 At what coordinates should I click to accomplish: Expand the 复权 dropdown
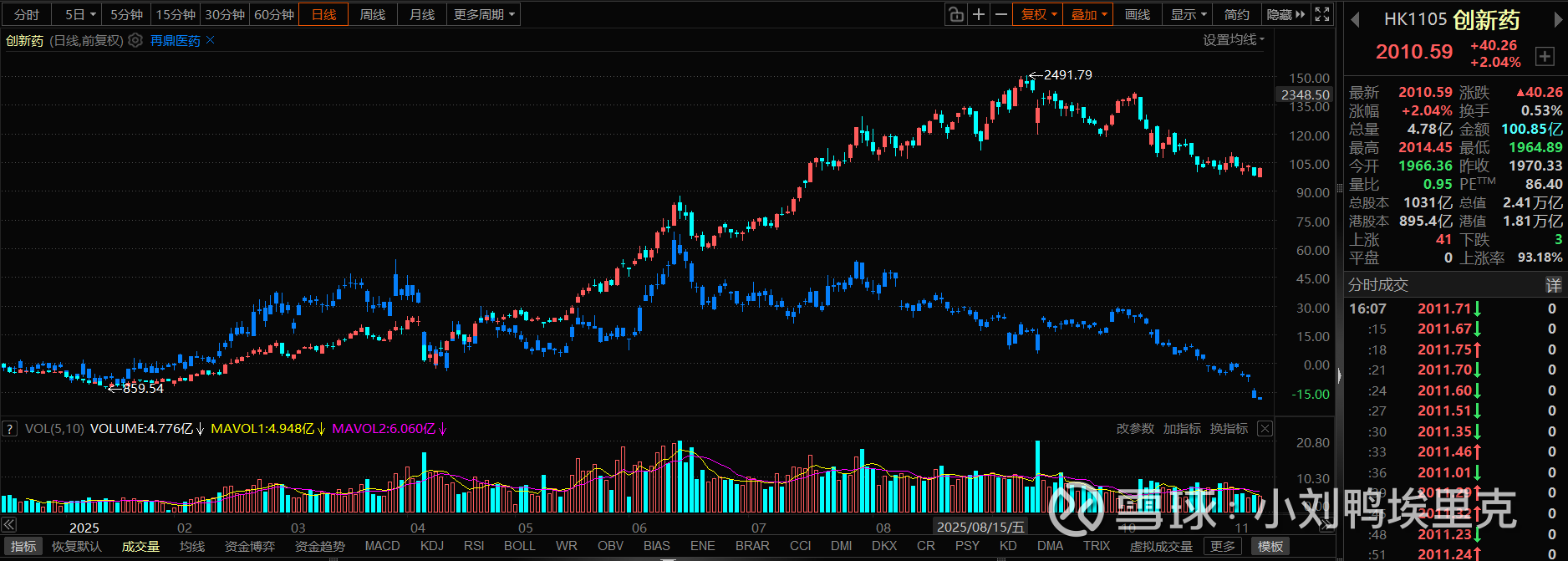tap(1039, 14)
